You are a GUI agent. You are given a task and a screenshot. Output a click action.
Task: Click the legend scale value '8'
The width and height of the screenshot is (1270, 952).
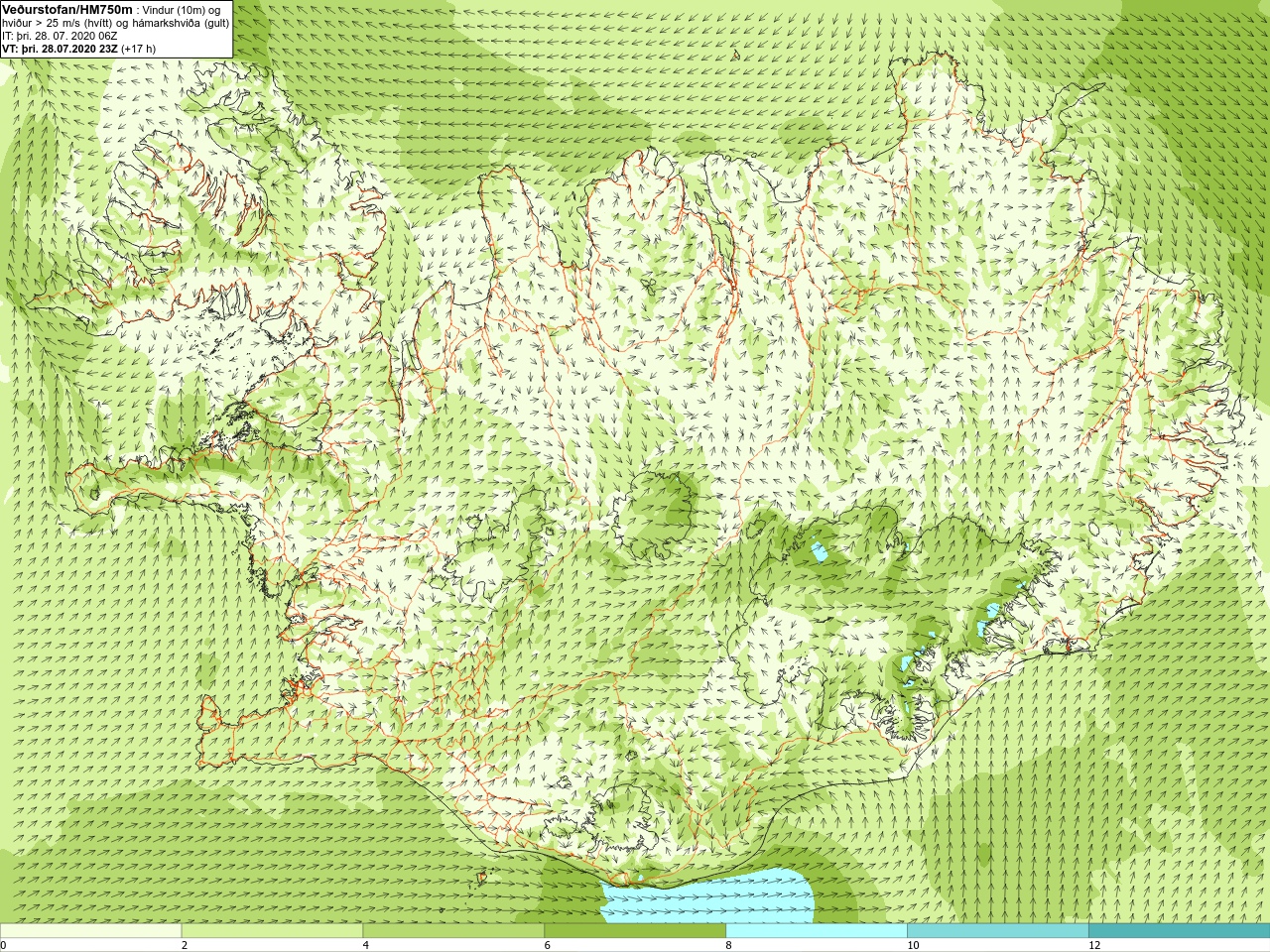(x=729, y=945)
